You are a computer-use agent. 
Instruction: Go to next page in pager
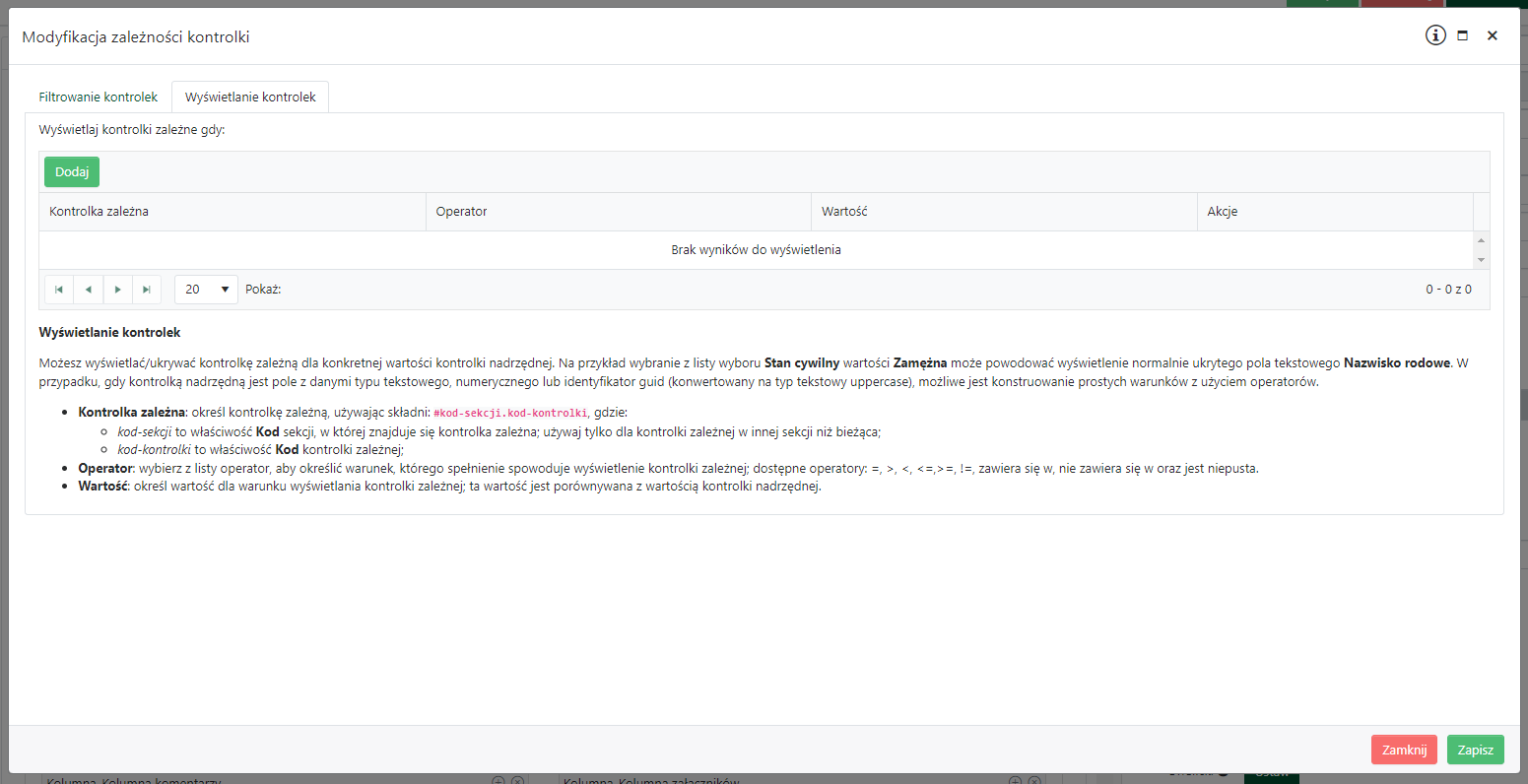point(118,290)
